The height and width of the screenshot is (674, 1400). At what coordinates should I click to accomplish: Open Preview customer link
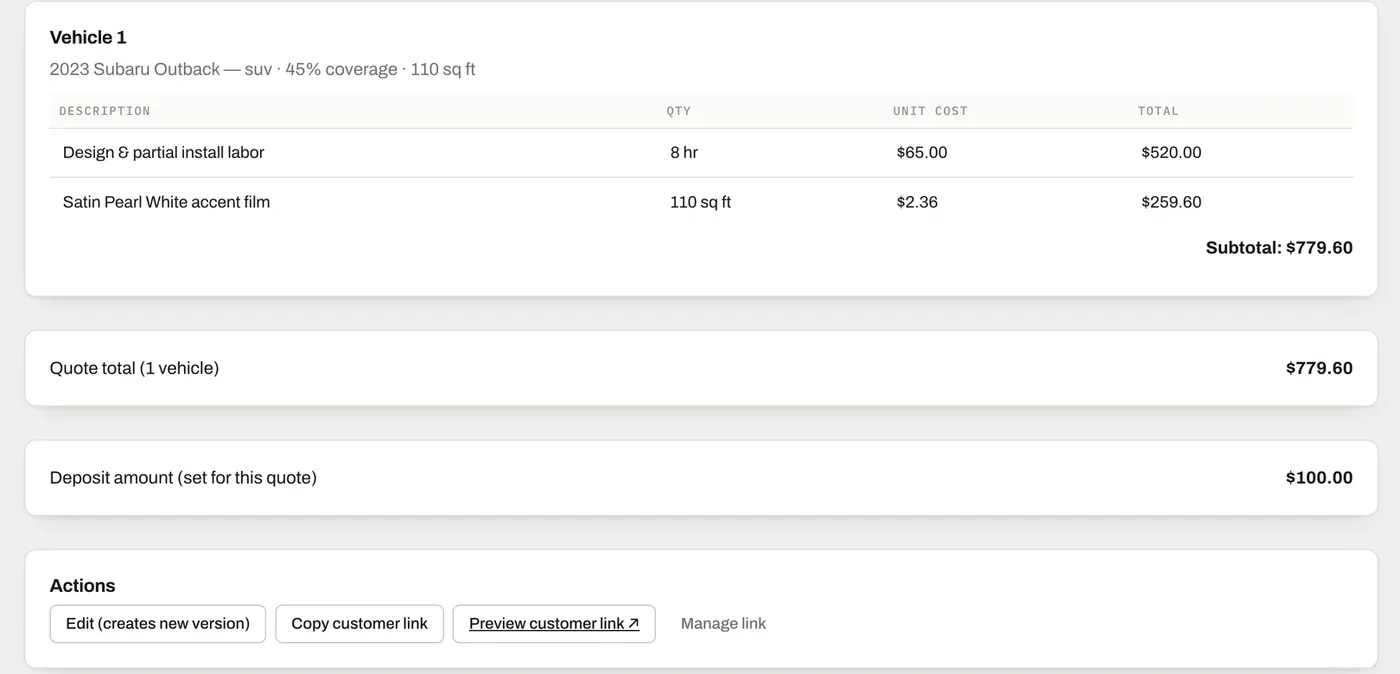coord(554,624)
